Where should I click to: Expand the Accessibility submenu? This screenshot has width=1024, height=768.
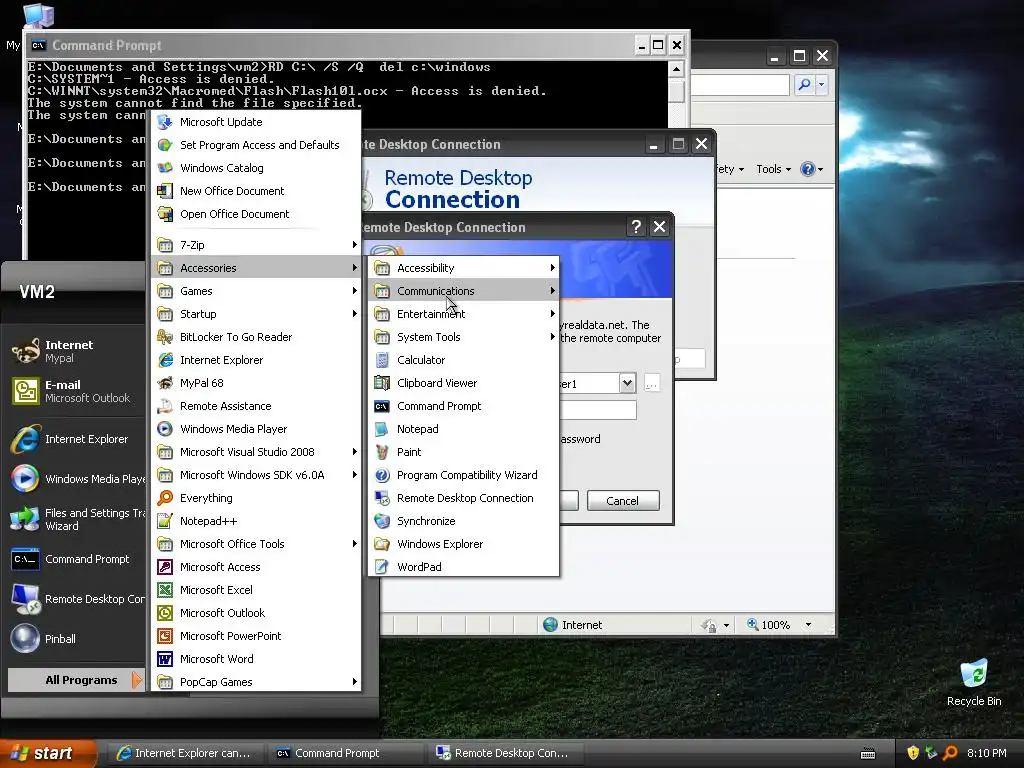pos(464,268)
